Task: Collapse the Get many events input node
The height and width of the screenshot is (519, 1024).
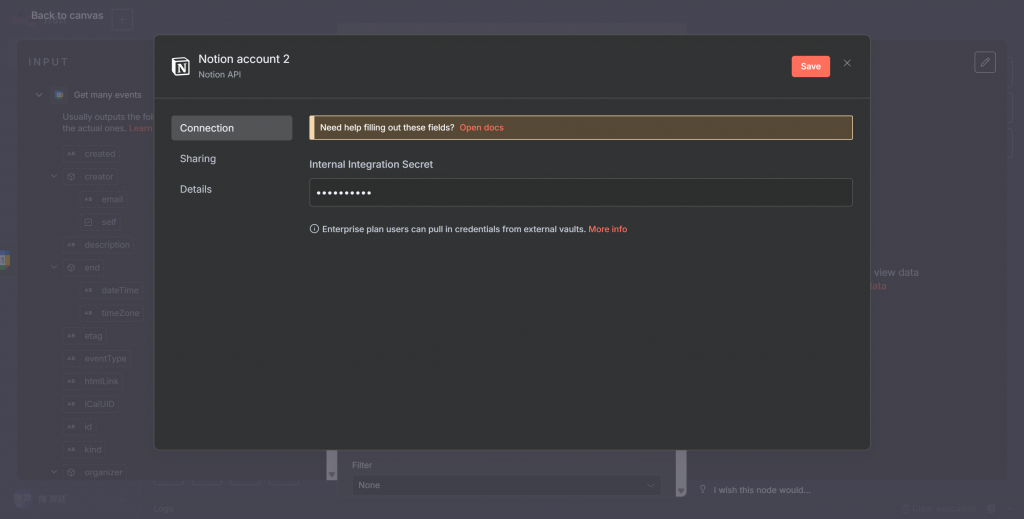Action: 39,95
